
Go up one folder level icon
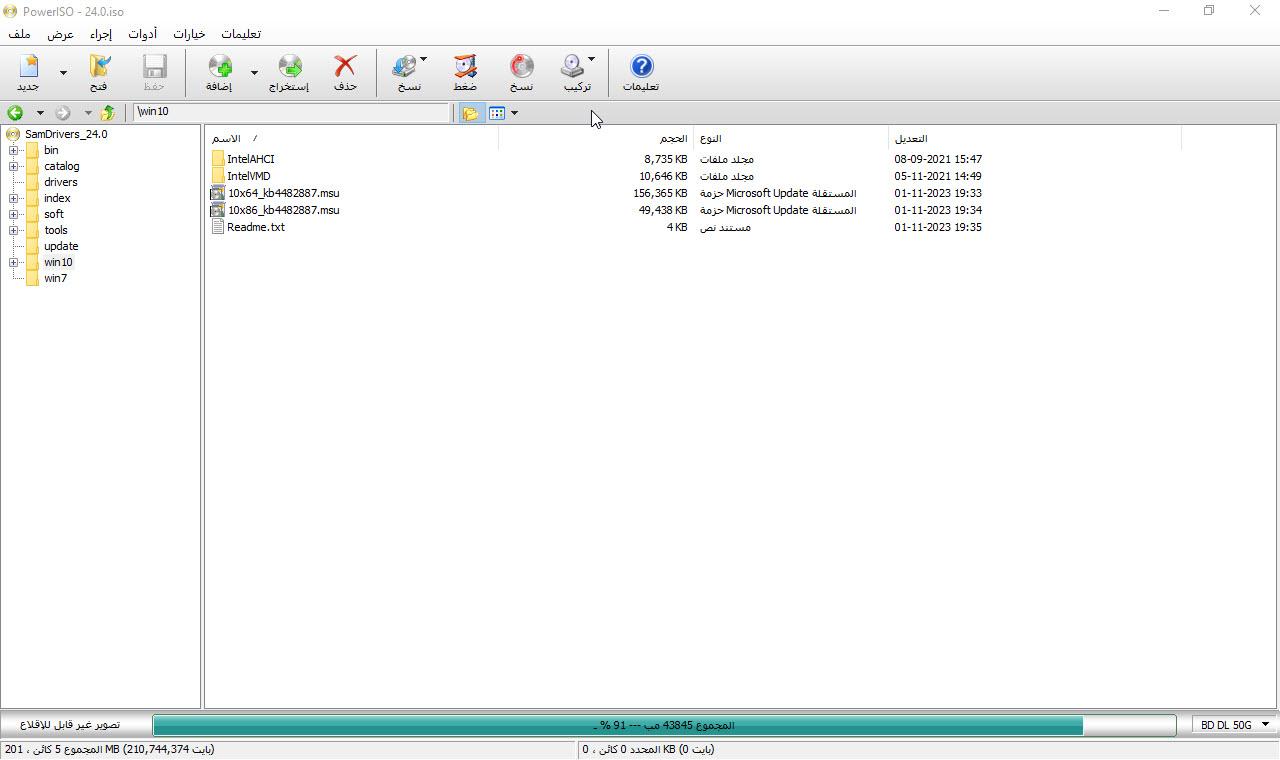[107, 113]
